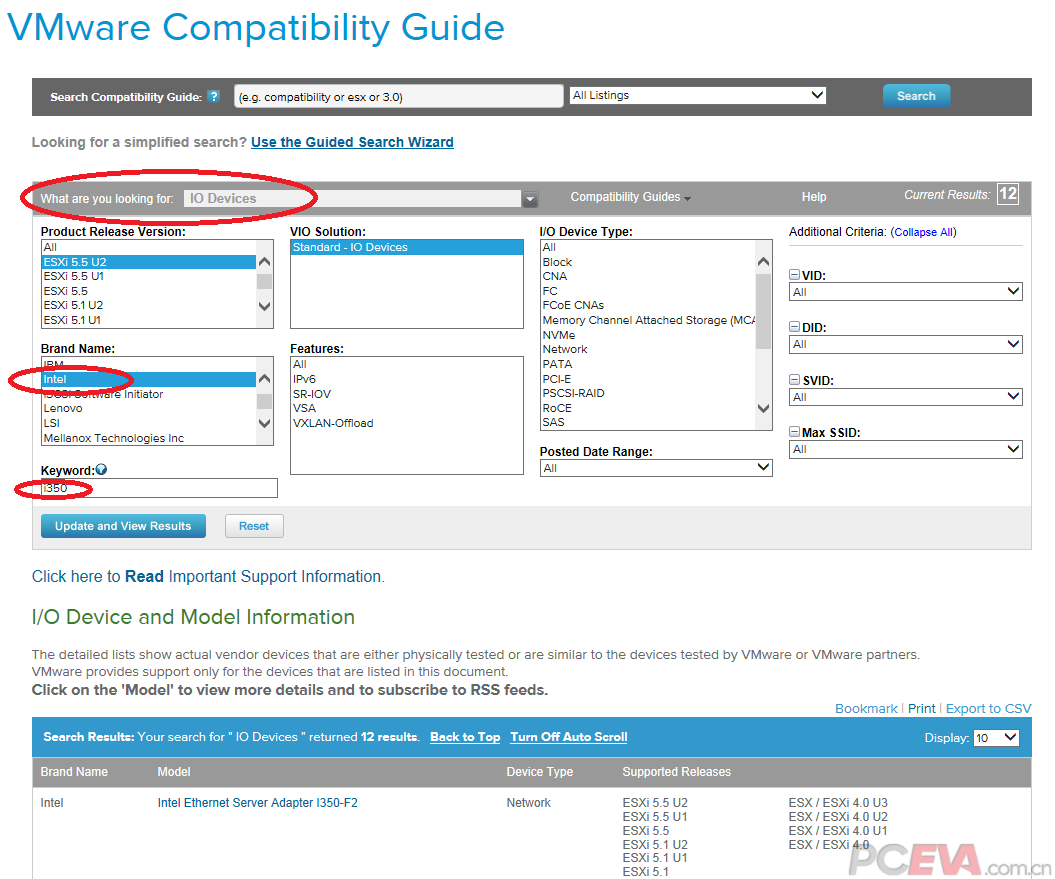Screen dimensions: 1055x879
Task: Select VSA in Features list
Action: [406, 408]
